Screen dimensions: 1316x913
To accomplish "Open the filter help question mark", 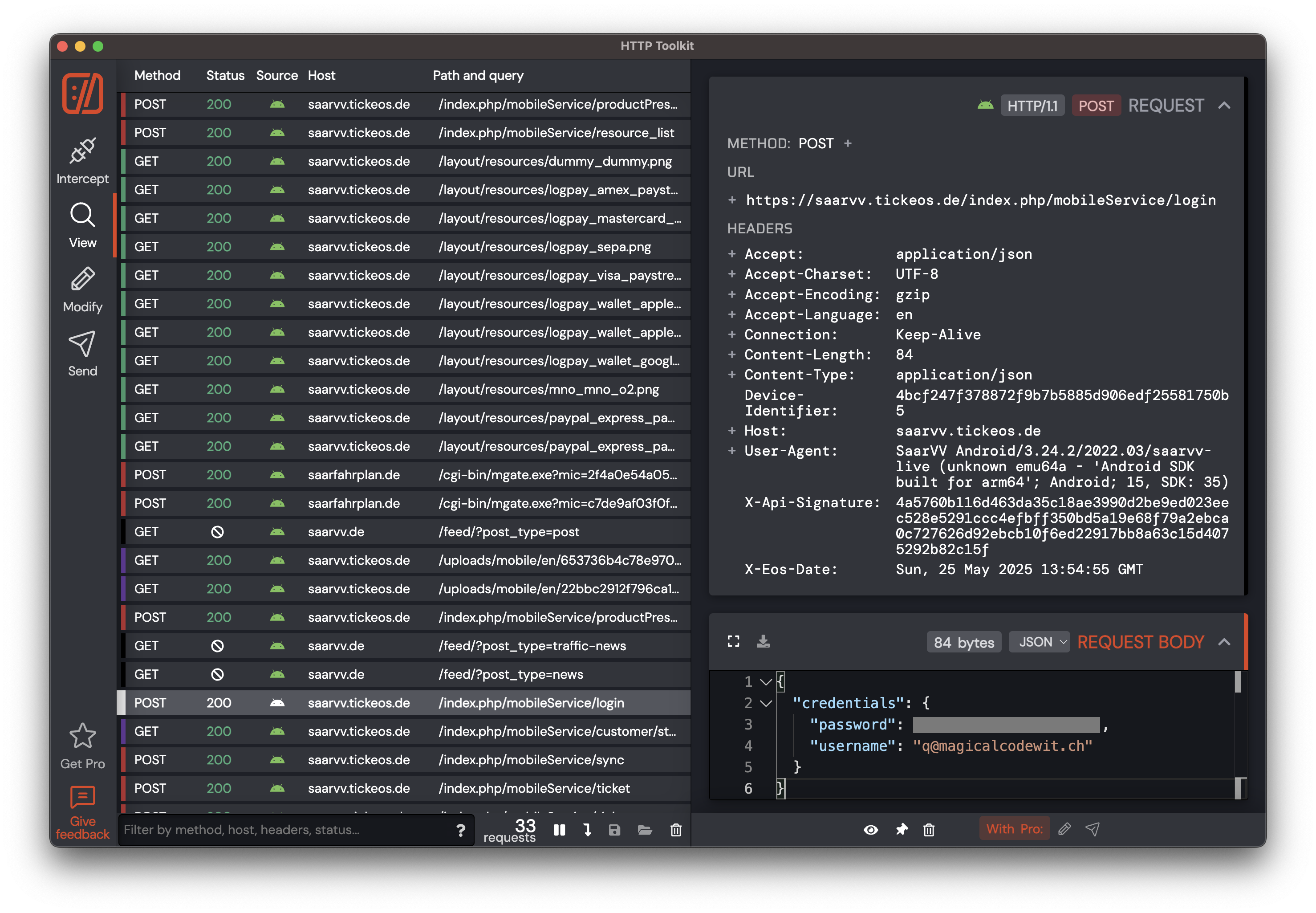I will tap(461, 830).
